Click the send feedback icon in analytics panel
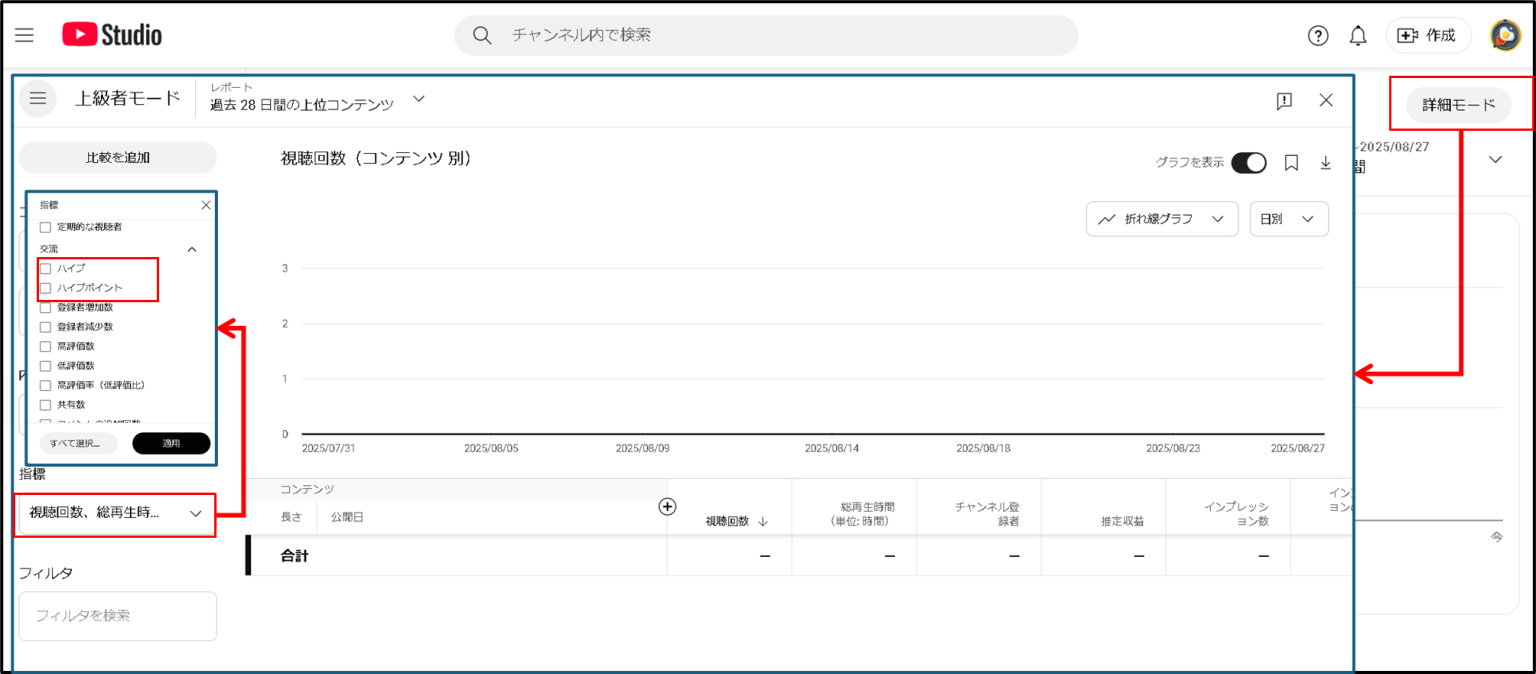Screen dimensions: 1536x674 tap(1284, 100)
